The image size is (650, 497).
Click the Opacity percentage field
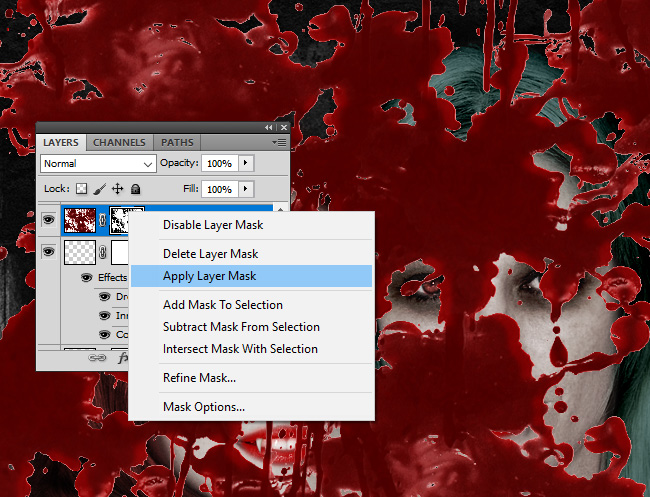(x=218, y=163)
